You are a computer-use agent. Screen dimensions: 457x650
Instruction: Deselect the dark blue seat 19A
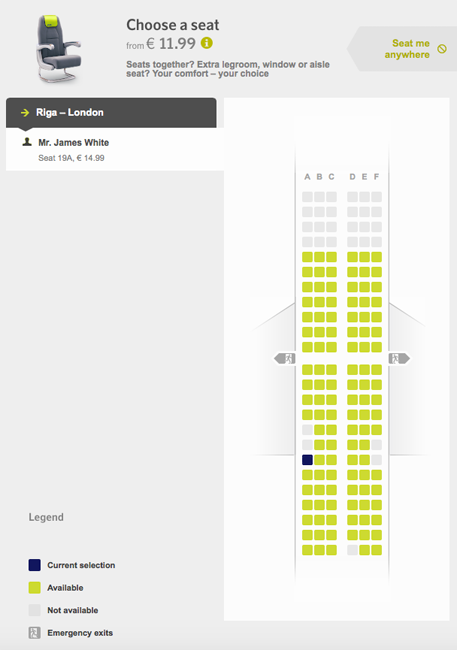click(307, 460)
